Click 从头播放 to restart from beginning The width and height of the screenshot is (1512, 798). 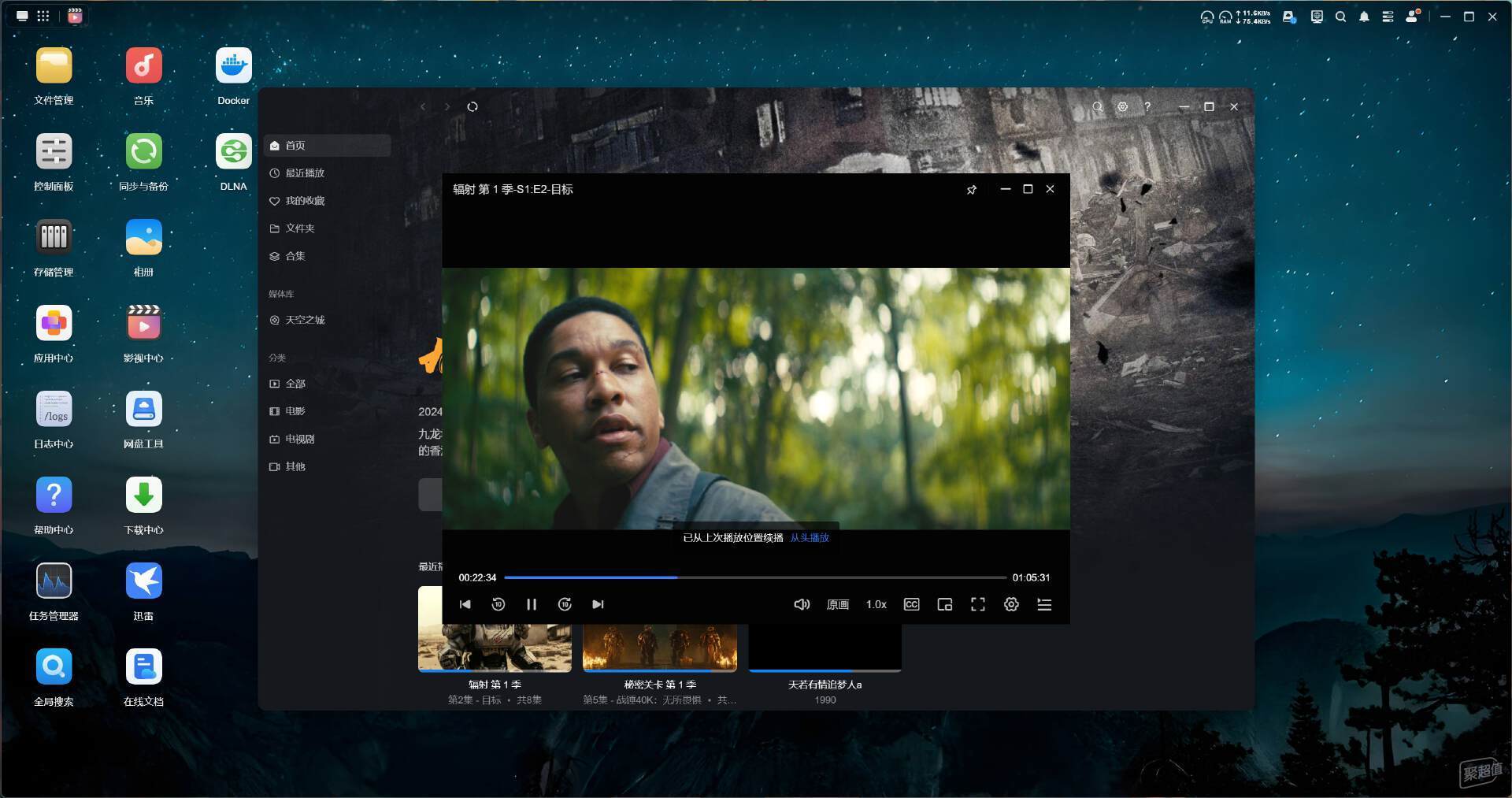pos(810,537)
